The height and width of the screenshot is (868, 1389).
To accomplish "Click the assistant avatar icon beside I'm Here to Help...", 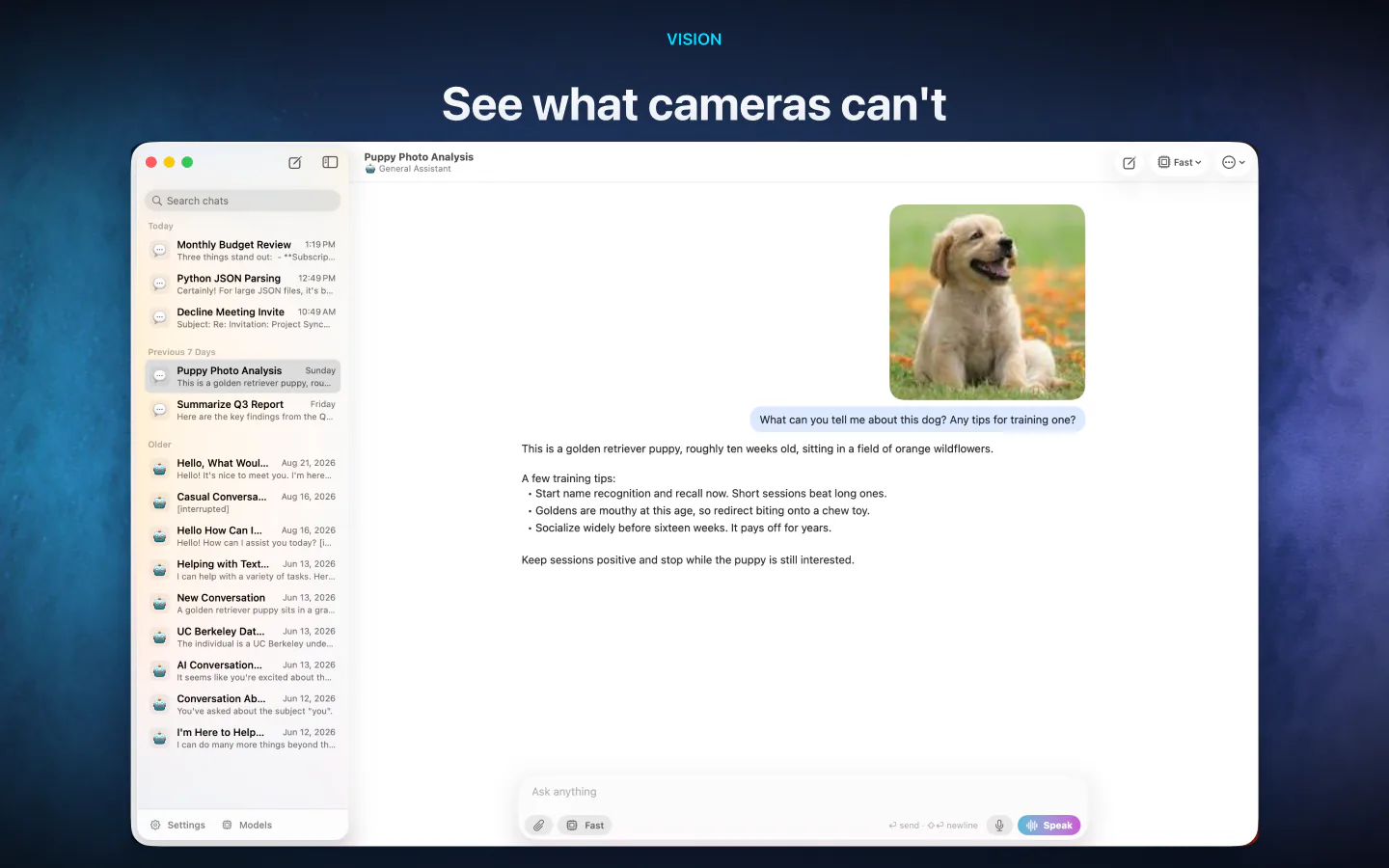I will (160, 739).
